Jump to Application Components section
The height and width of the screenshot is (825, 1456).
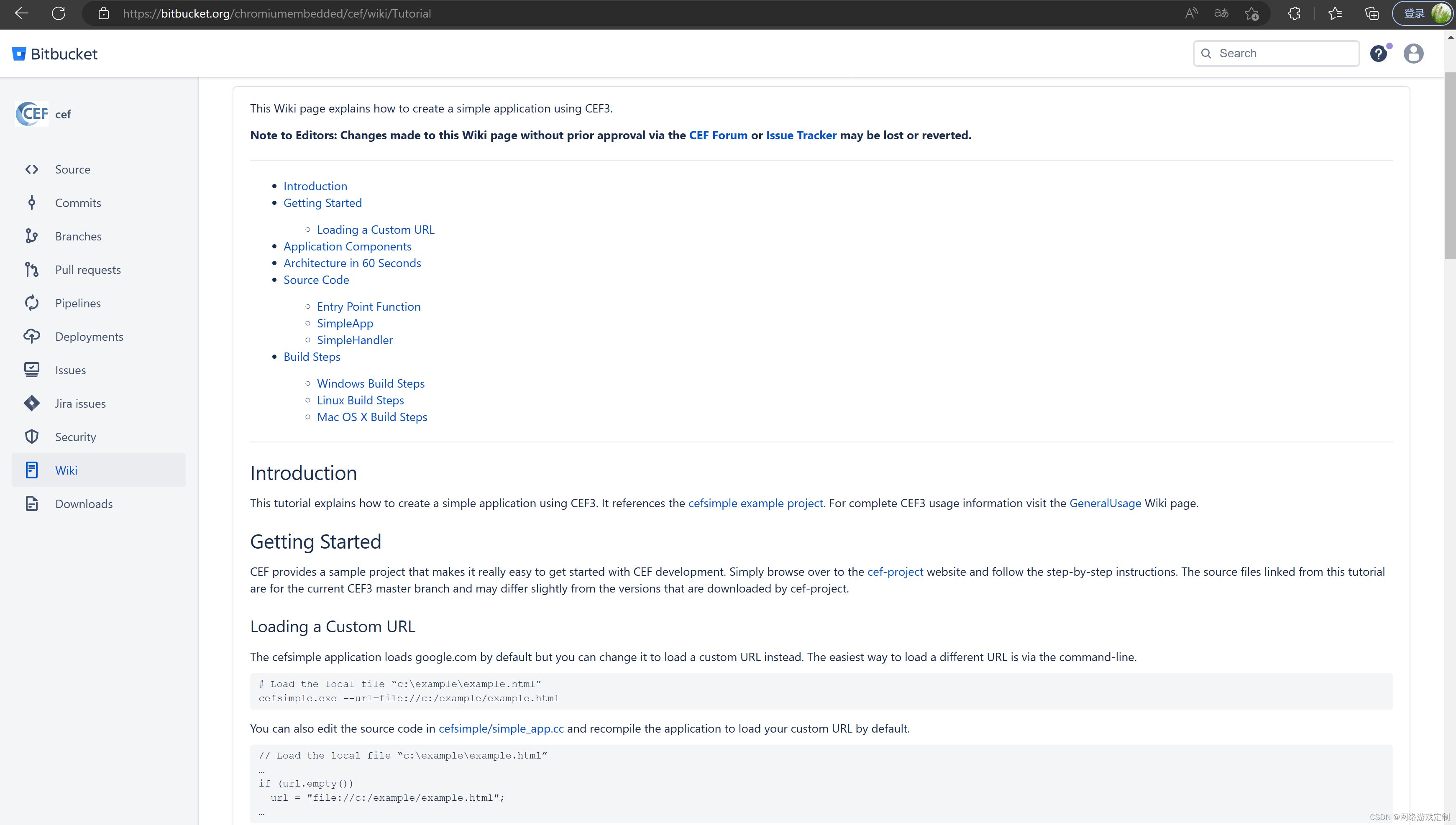click(348, 246)
